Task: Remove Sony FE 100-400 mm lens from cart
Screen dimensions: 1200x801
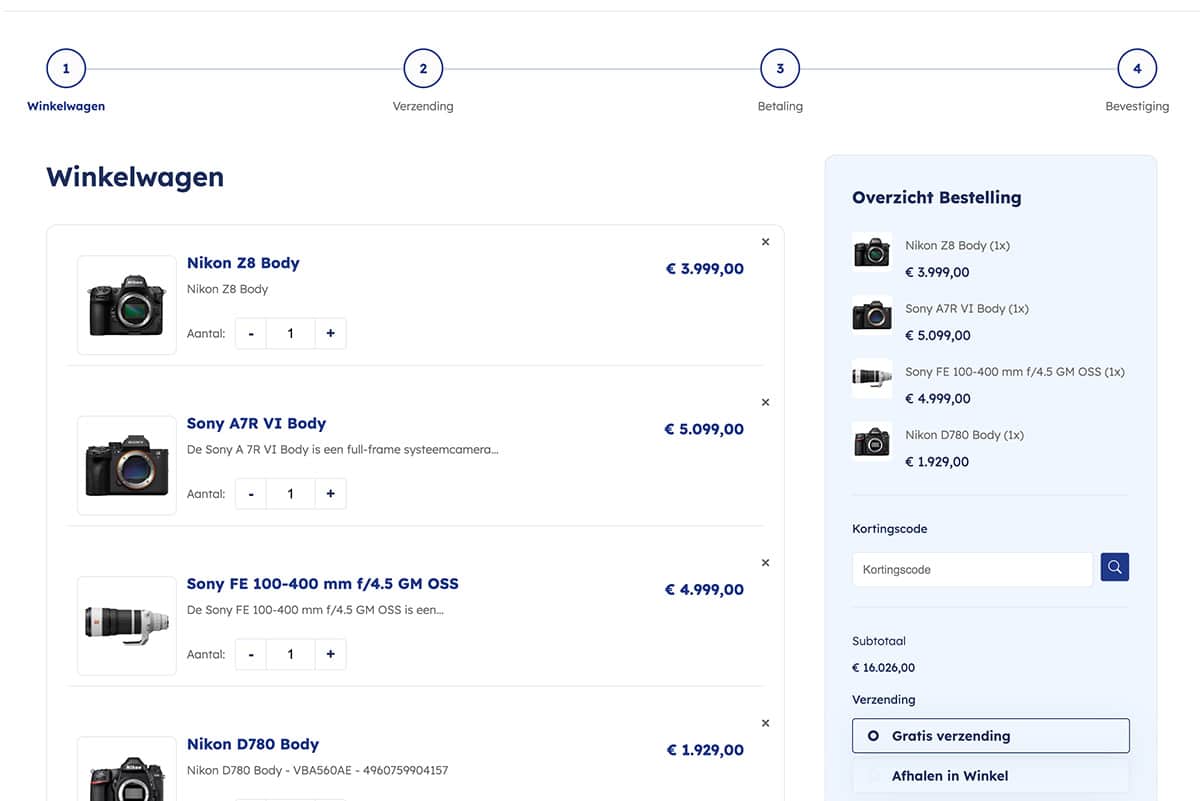Action: tap(765, 562)
